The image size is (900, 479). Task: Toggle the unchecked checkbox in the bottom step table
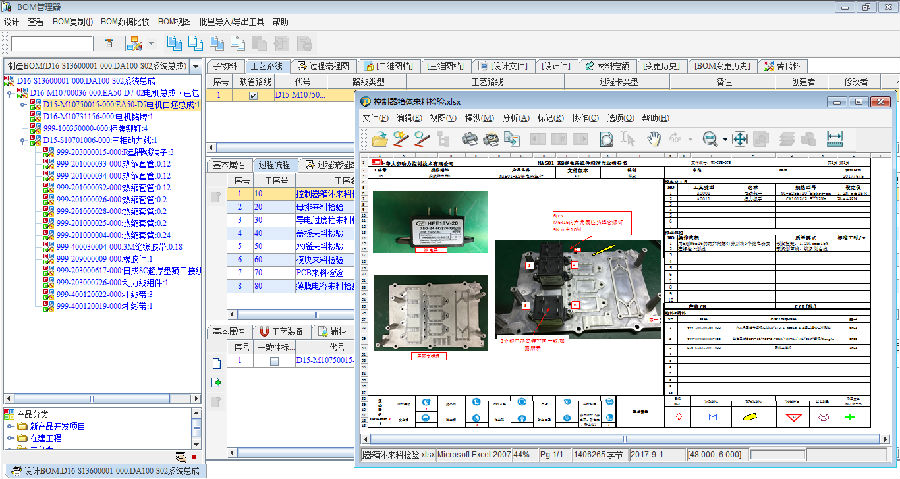[274, 361]
